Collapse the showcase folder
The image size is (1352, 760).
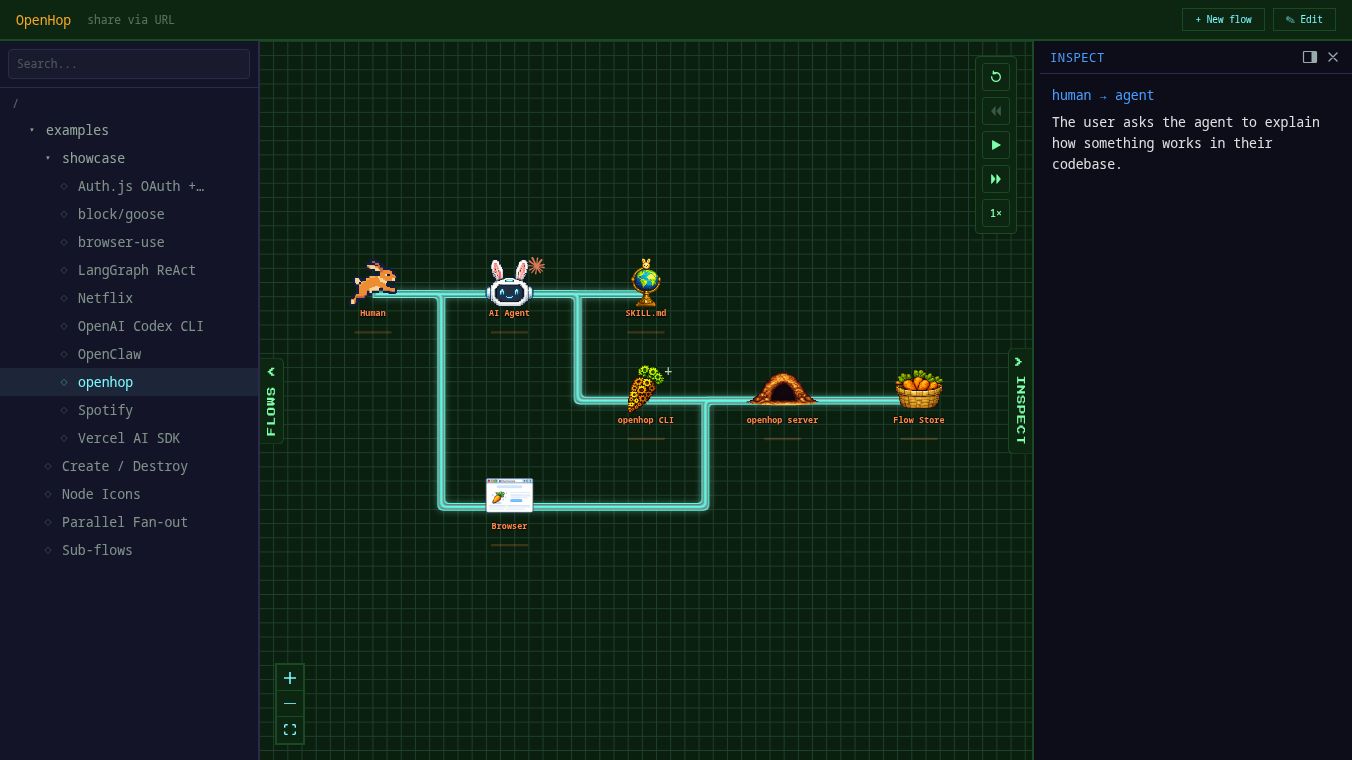click(x=129, y=158)
